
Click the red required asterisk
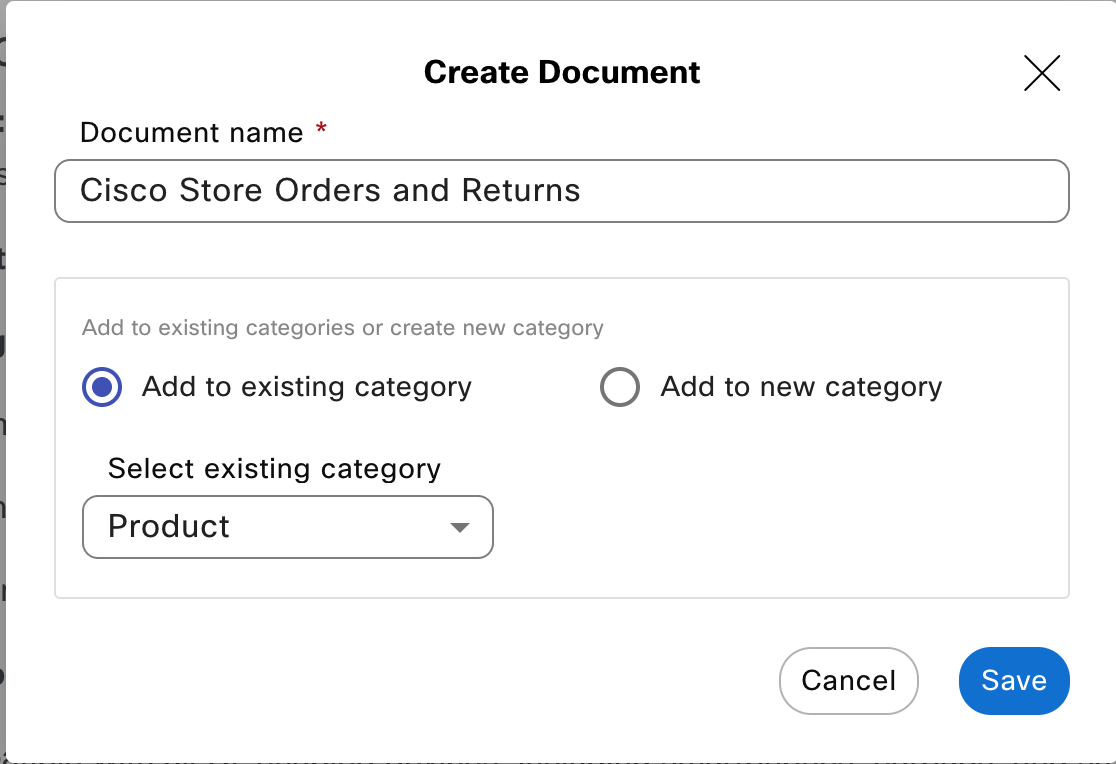tap(321, 131)
